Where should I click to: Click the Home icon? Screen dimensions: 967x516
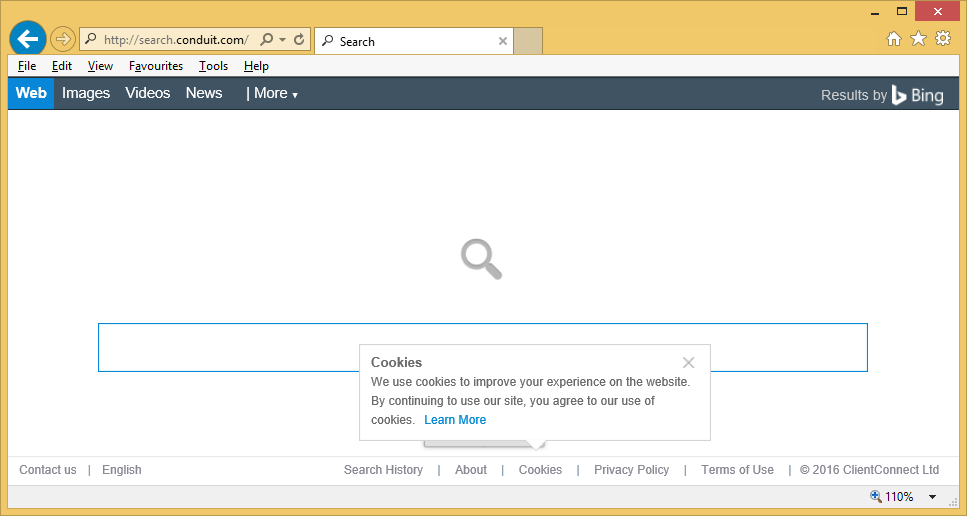(x=894, y=39)
